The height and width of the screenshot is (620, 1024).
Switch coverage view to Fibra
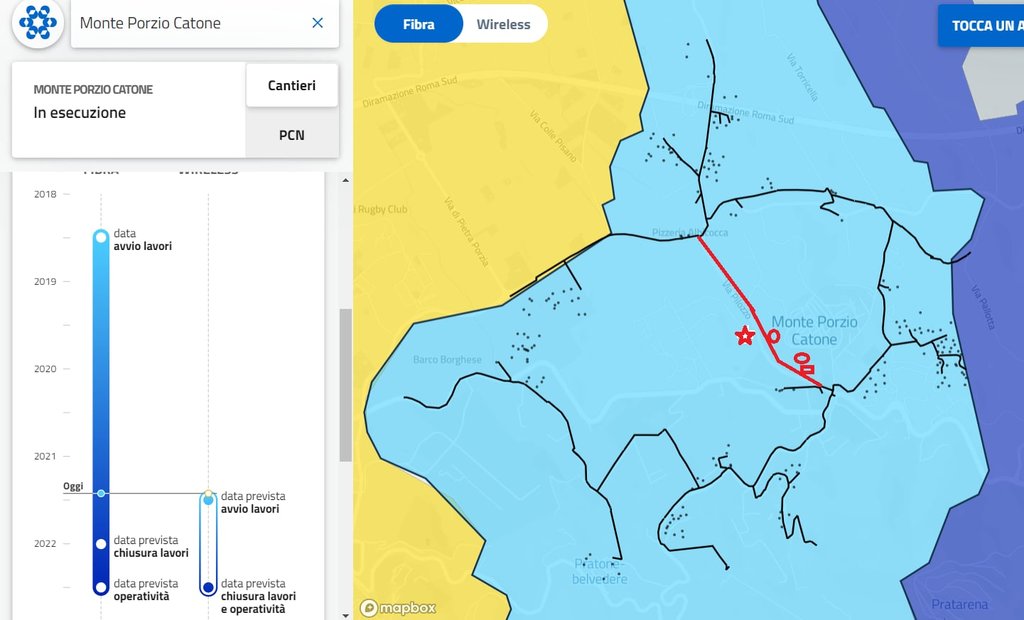point(418,24)
